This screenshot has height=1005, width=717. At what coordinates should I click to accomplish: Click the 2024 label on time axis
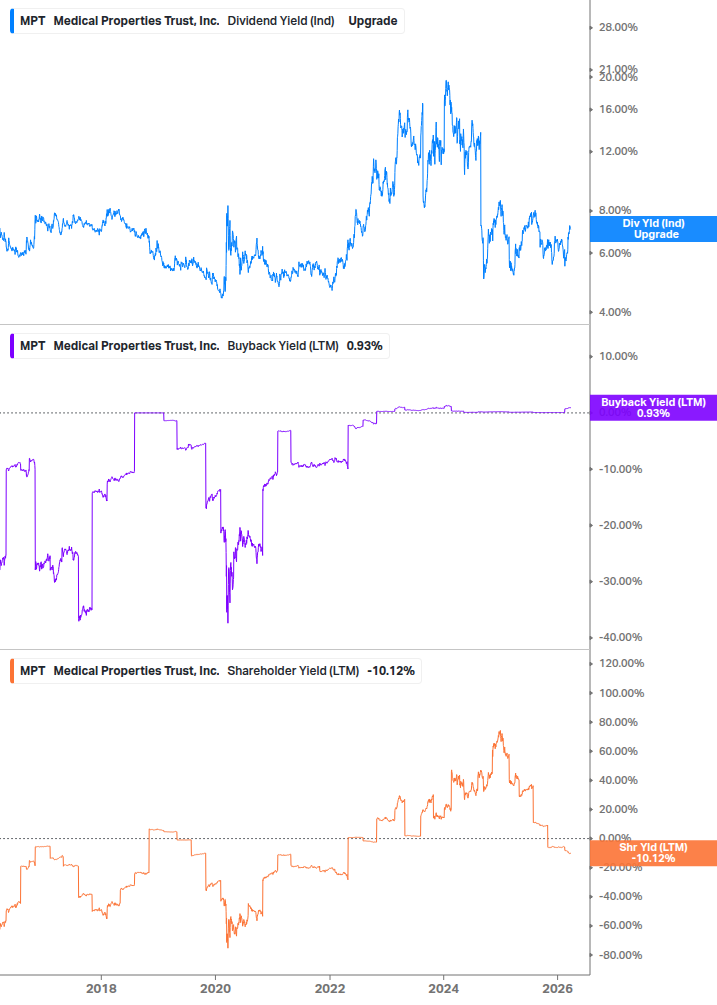click(x=443, y=988)
